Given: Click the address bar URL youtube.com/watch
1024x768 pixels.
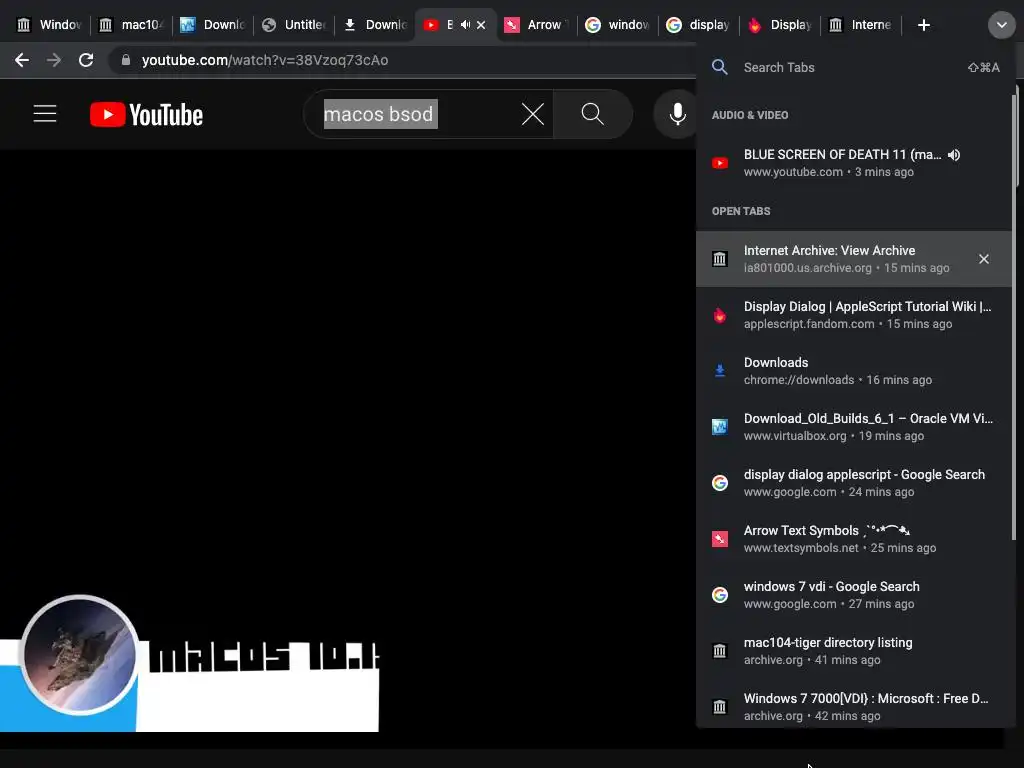Looking at the screenshot, I should click(x=265, y=60).
